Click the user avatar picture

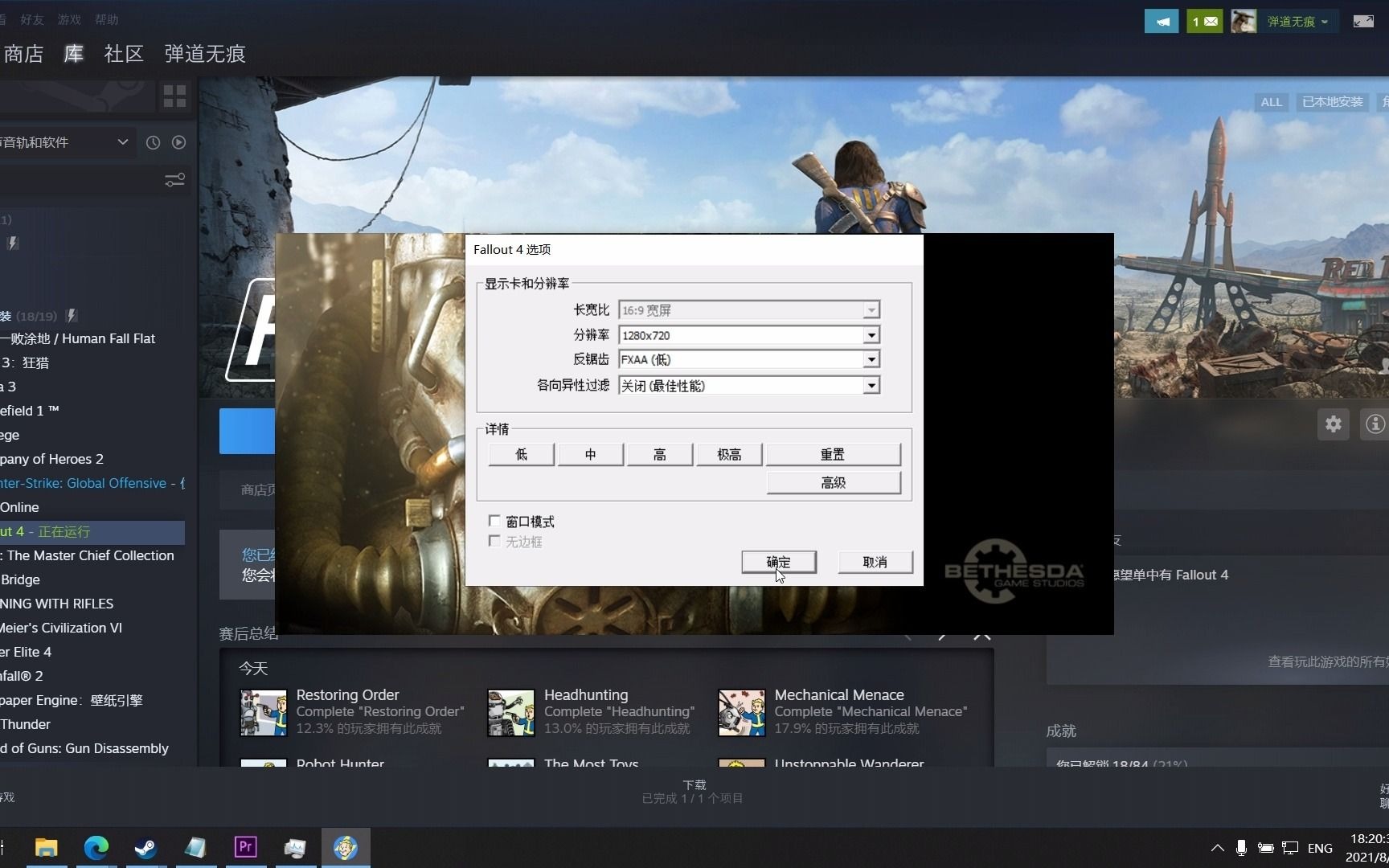[1244, 22]
